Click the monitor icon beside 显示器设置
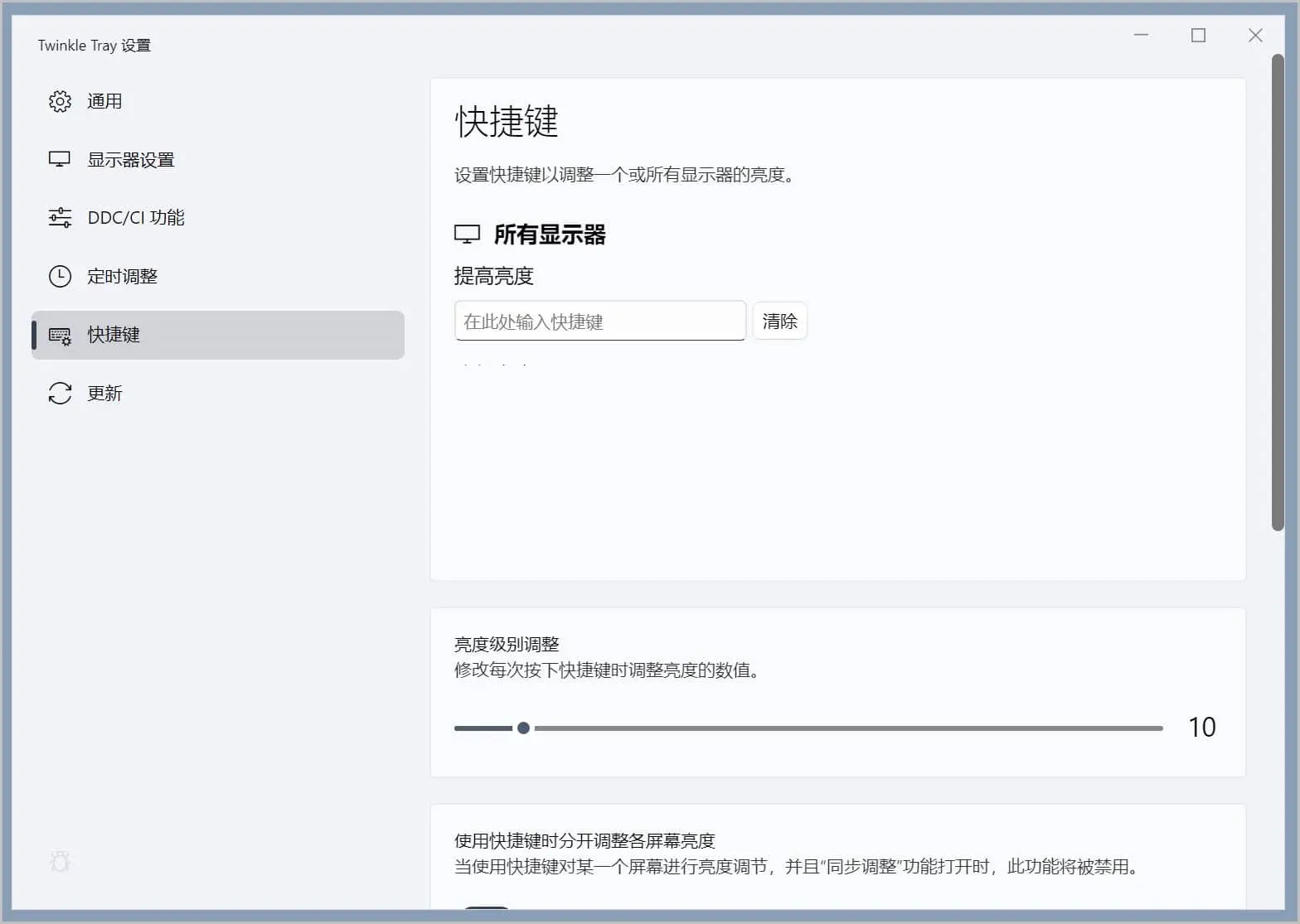The image size is (1300, 924). pos(60,159)
